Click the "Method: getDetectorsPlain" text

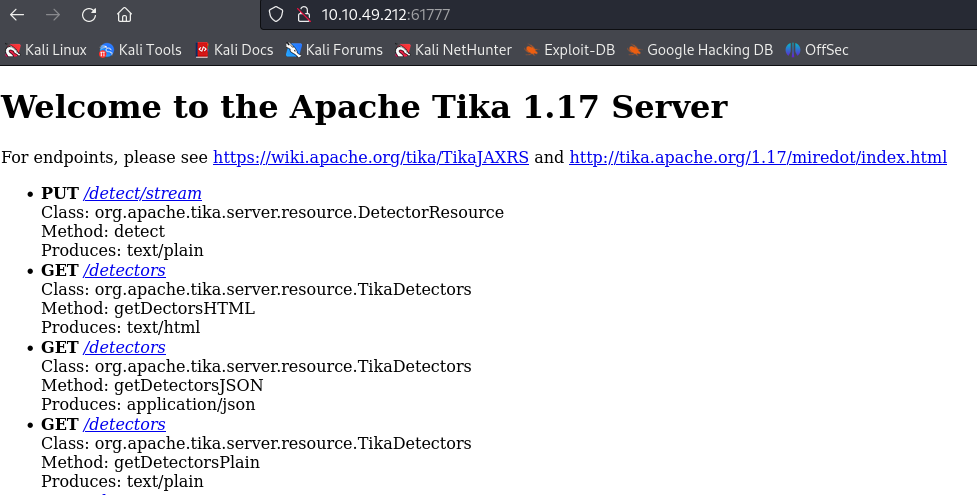(150, 462)
